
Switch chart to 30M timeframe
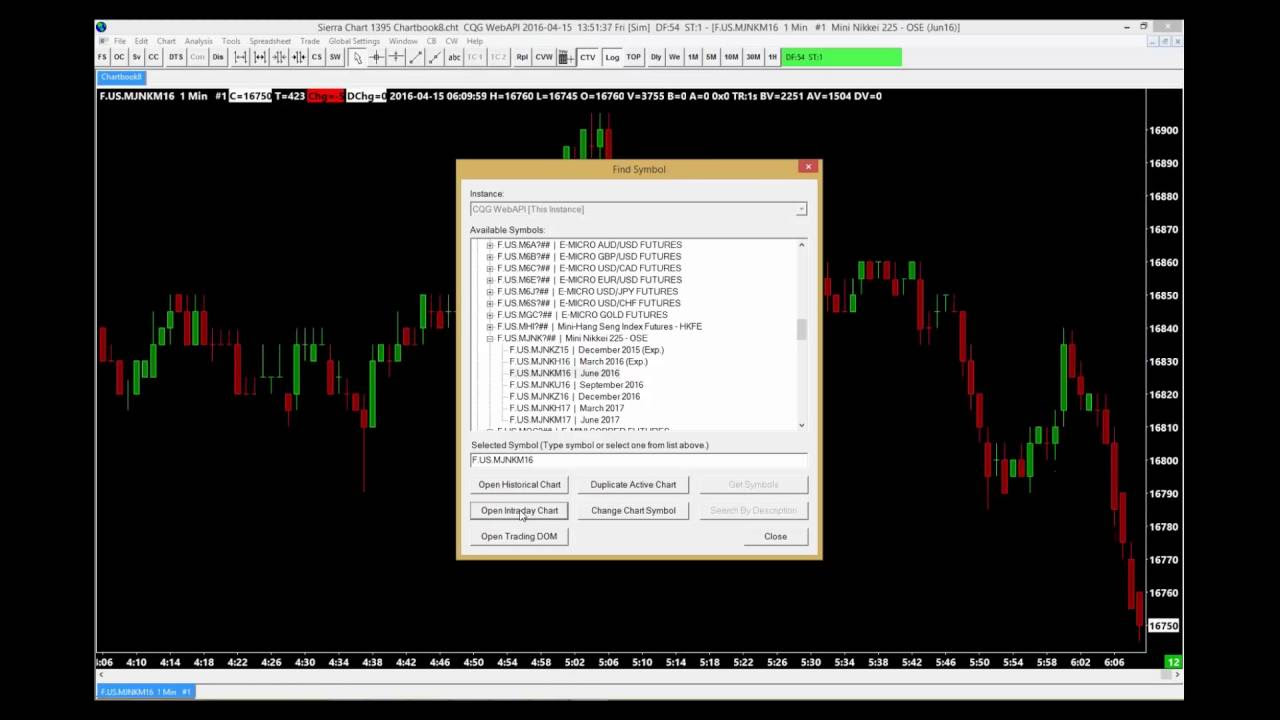pos(753,57)
